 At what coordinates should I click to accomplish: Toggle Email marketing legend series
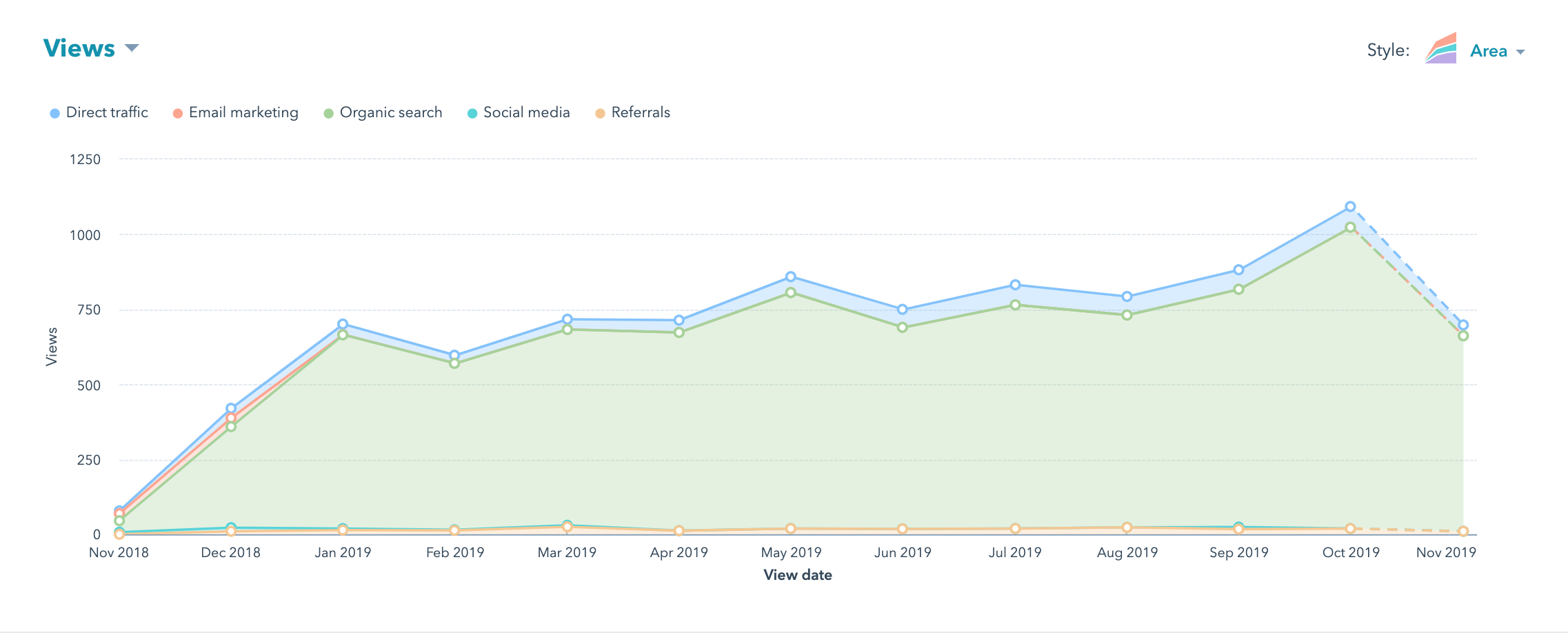coord(243,112)
